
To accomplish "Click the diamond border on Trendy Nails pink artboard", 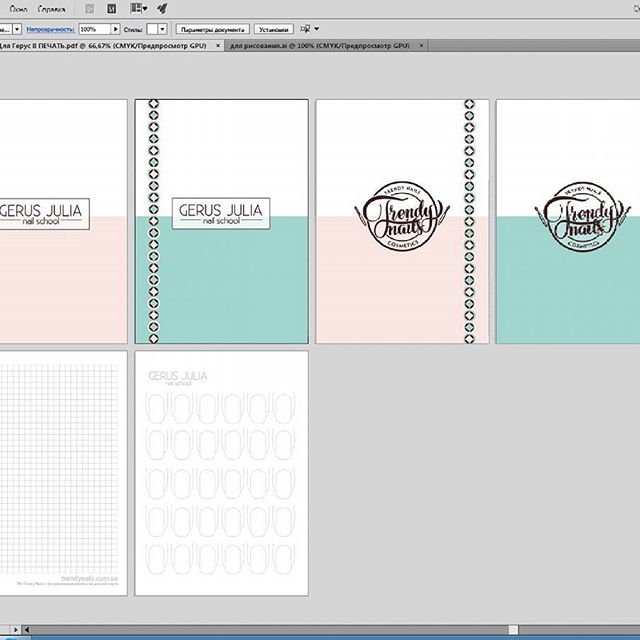I will pos(469,221).
